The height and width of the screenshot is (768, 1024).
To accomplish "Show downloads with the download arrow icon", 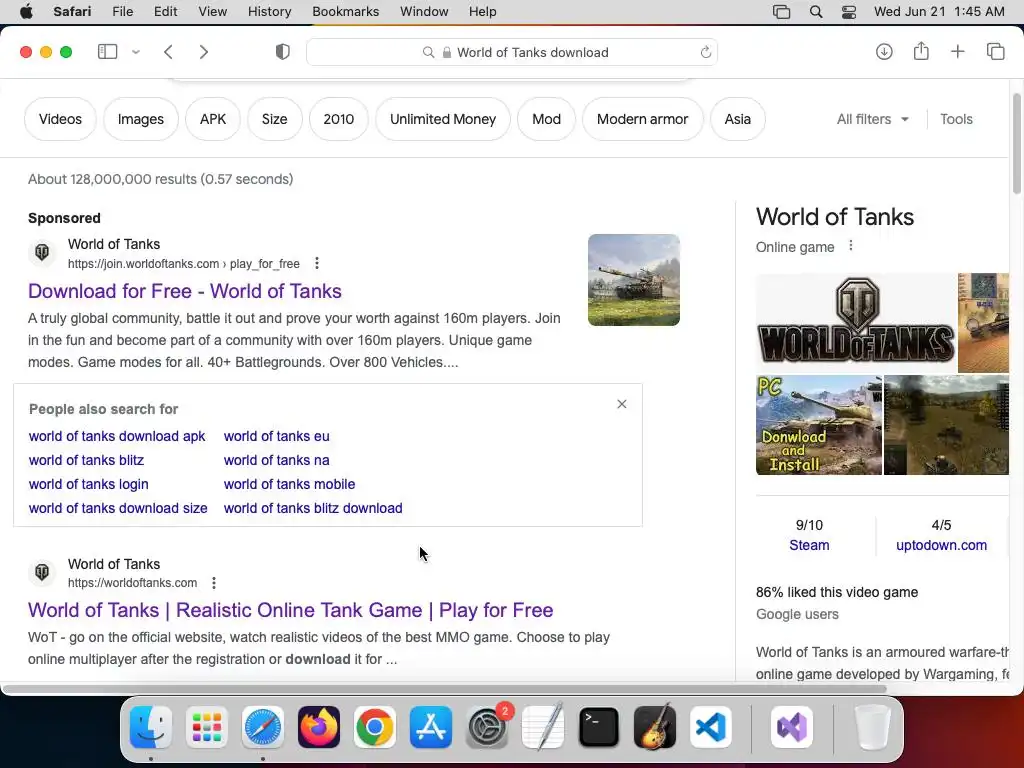I will 884,52.
